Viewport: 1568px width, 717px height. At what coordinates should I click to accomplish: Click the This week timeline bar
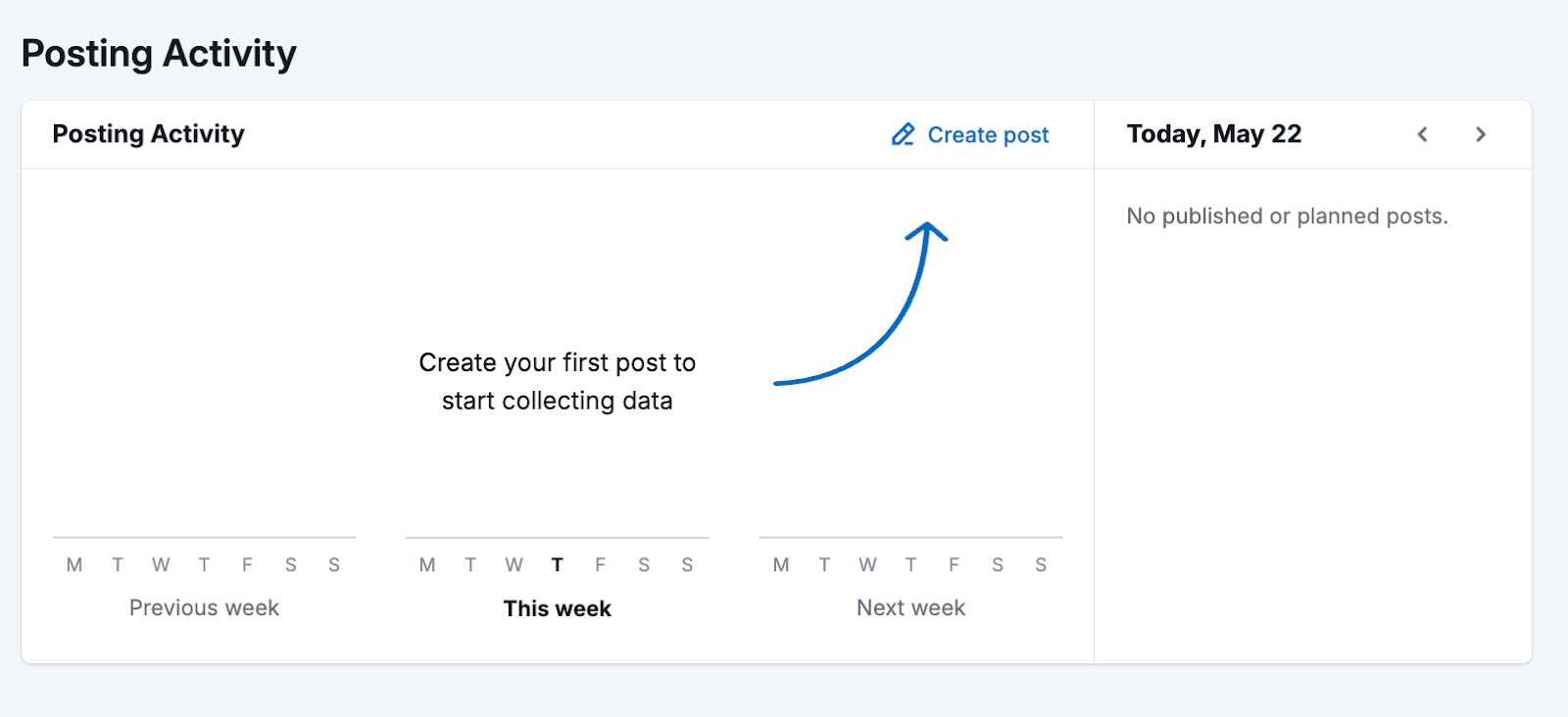tap(557, 538)
